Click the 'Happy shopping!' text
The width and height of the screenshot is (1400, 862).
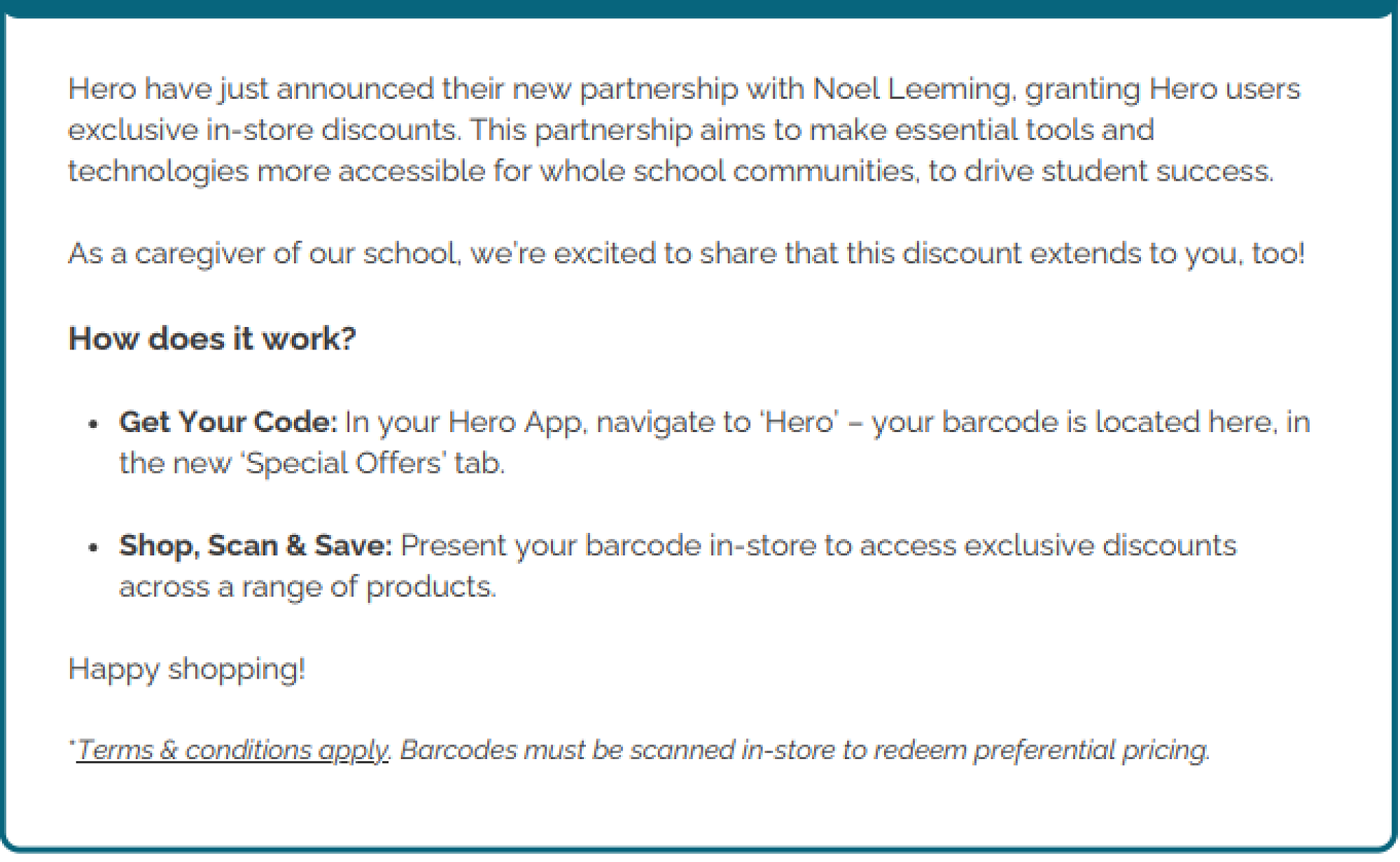coord(187,669)
